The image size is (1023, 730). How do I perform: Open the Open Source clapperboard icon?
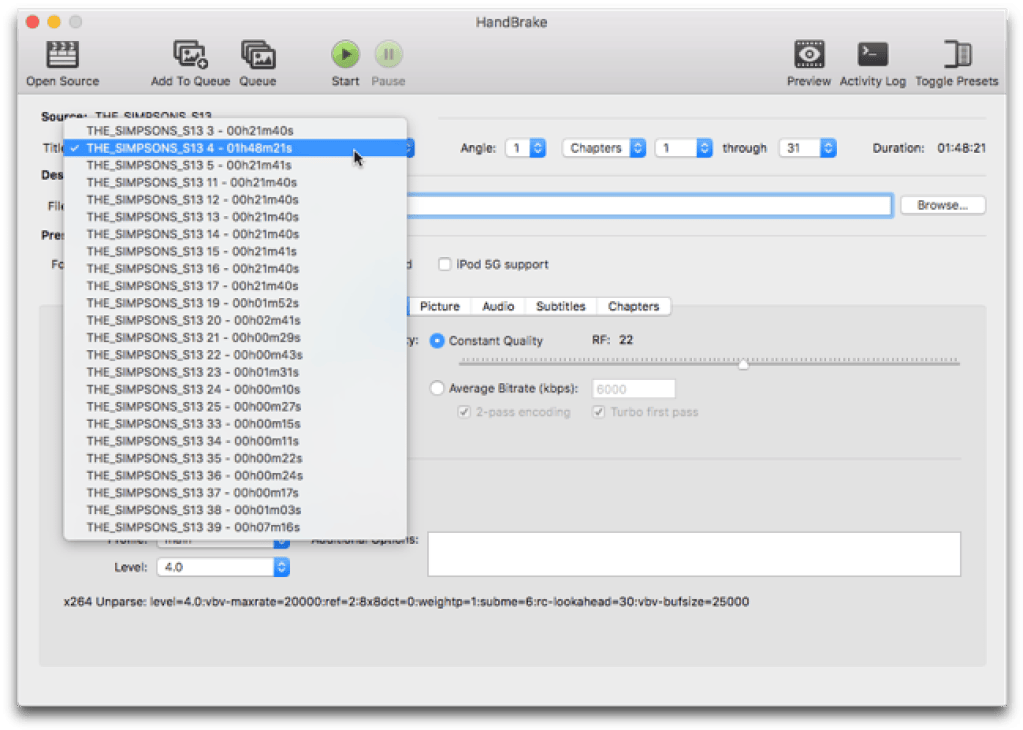coord(63,55)
